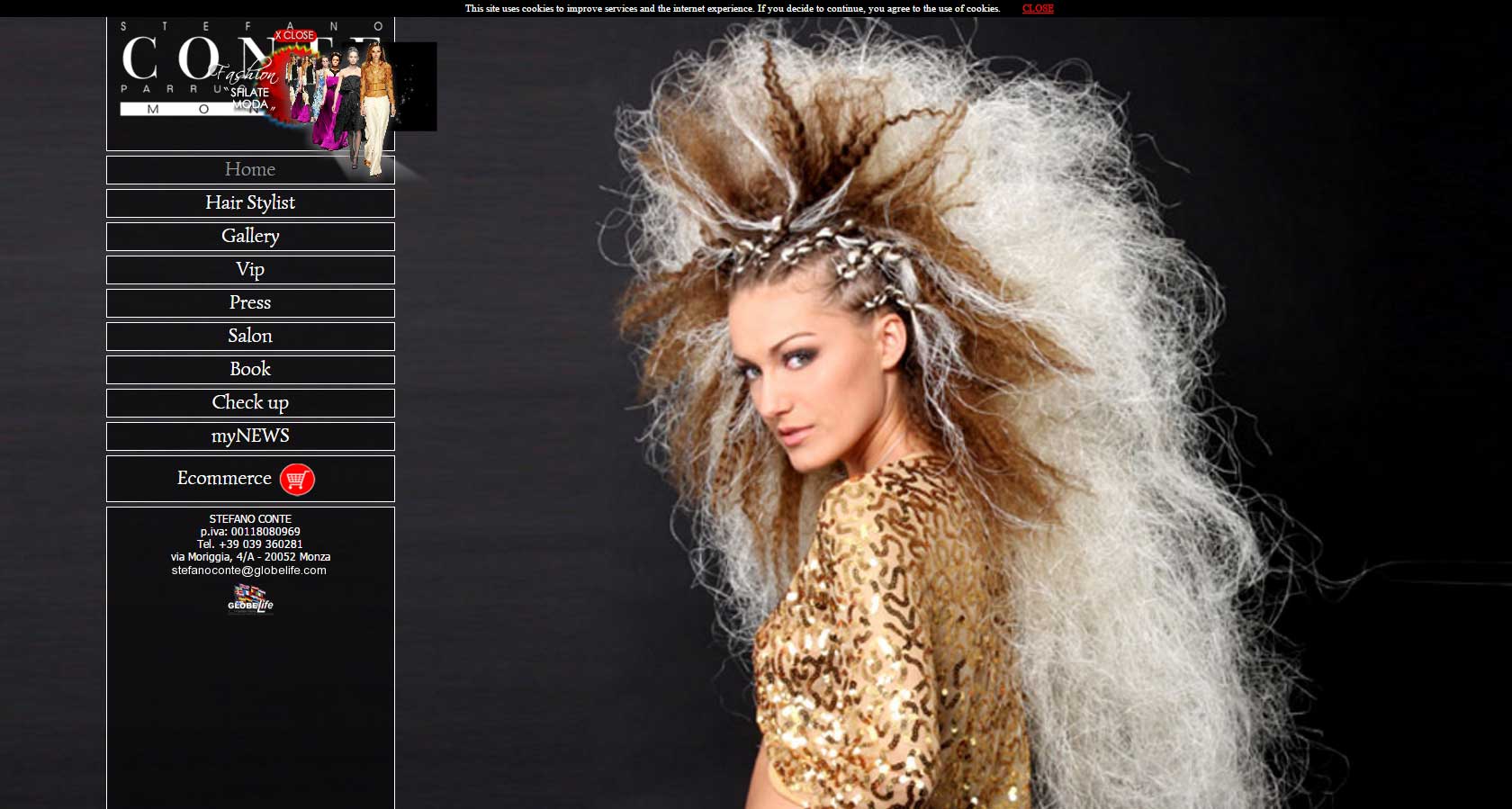Go to the Ecommerce shop
This screenshot has width=1512, height=809.
pyautogui.click(x=250, y=479)
